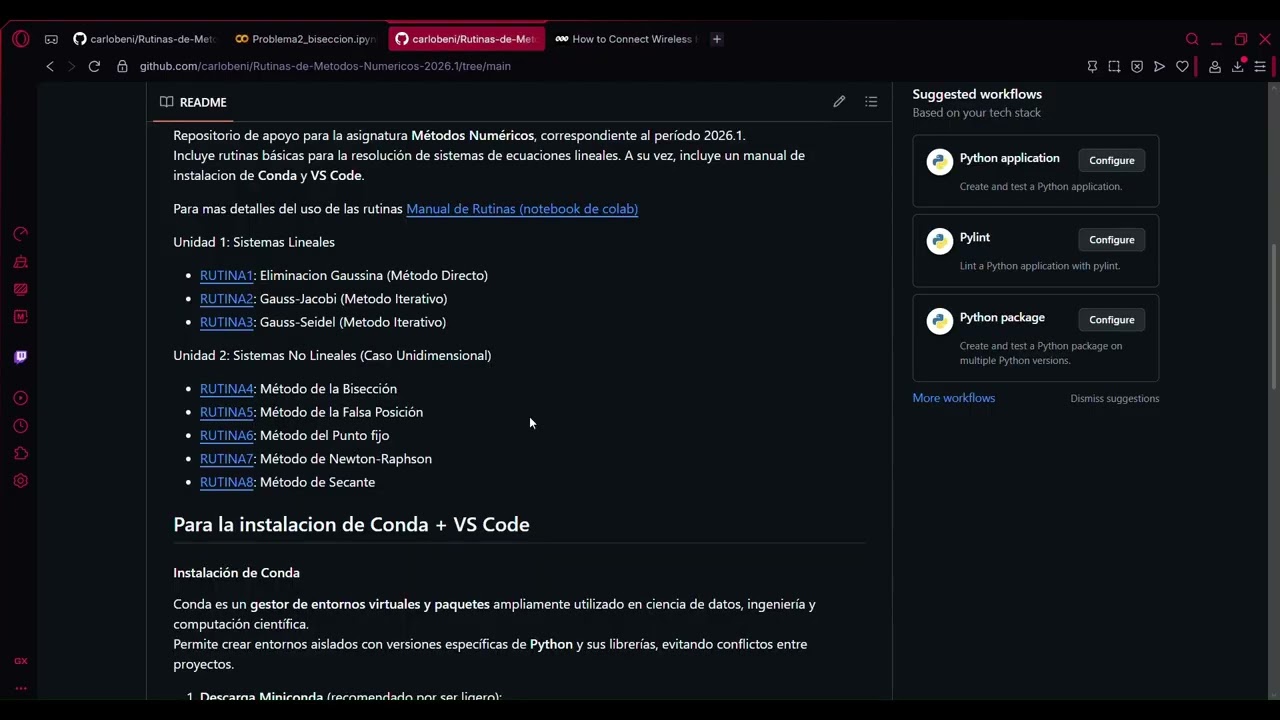
Task: Open easy setup sliders icon
Action: point(1260,66)
